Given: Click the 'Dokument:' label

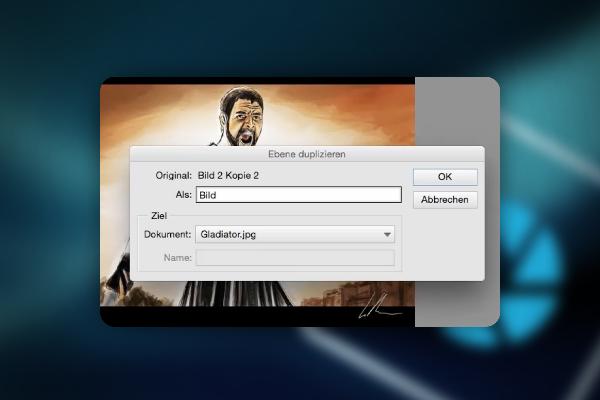Looking at the screenshot, I should click(168, 234).
